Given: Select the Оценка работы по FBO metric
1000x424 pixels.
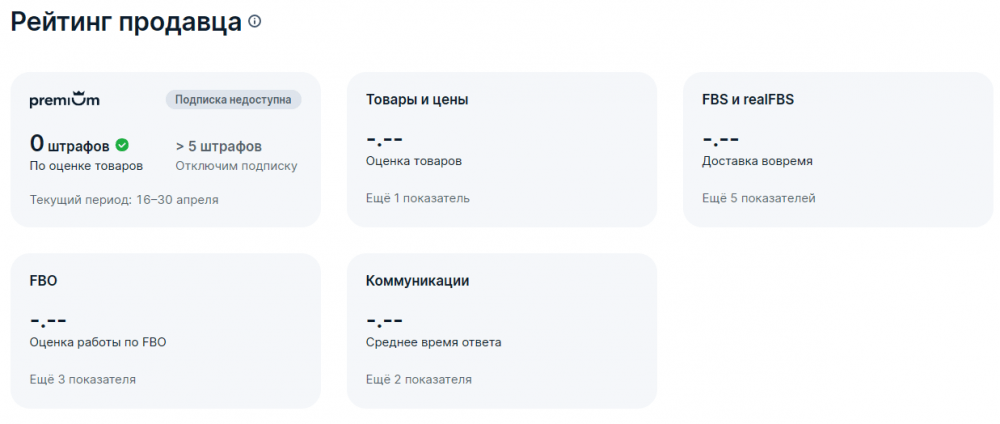Looking at the screenshot, I should point(98,342).
